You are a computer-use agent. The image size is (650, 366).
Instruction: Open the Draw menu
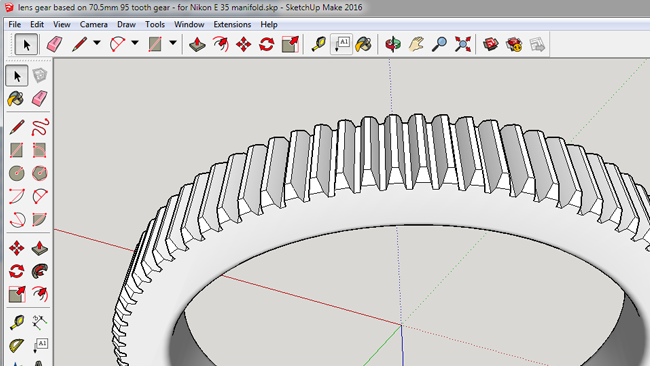click(x=126, y=24)
